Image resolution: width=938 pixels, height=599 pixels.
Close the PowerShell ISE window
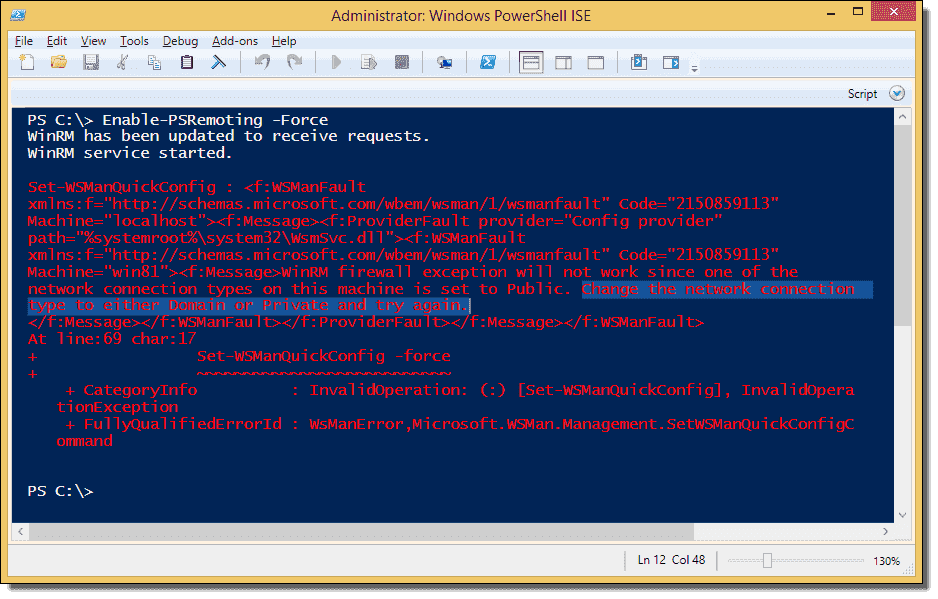click(894, 11)
